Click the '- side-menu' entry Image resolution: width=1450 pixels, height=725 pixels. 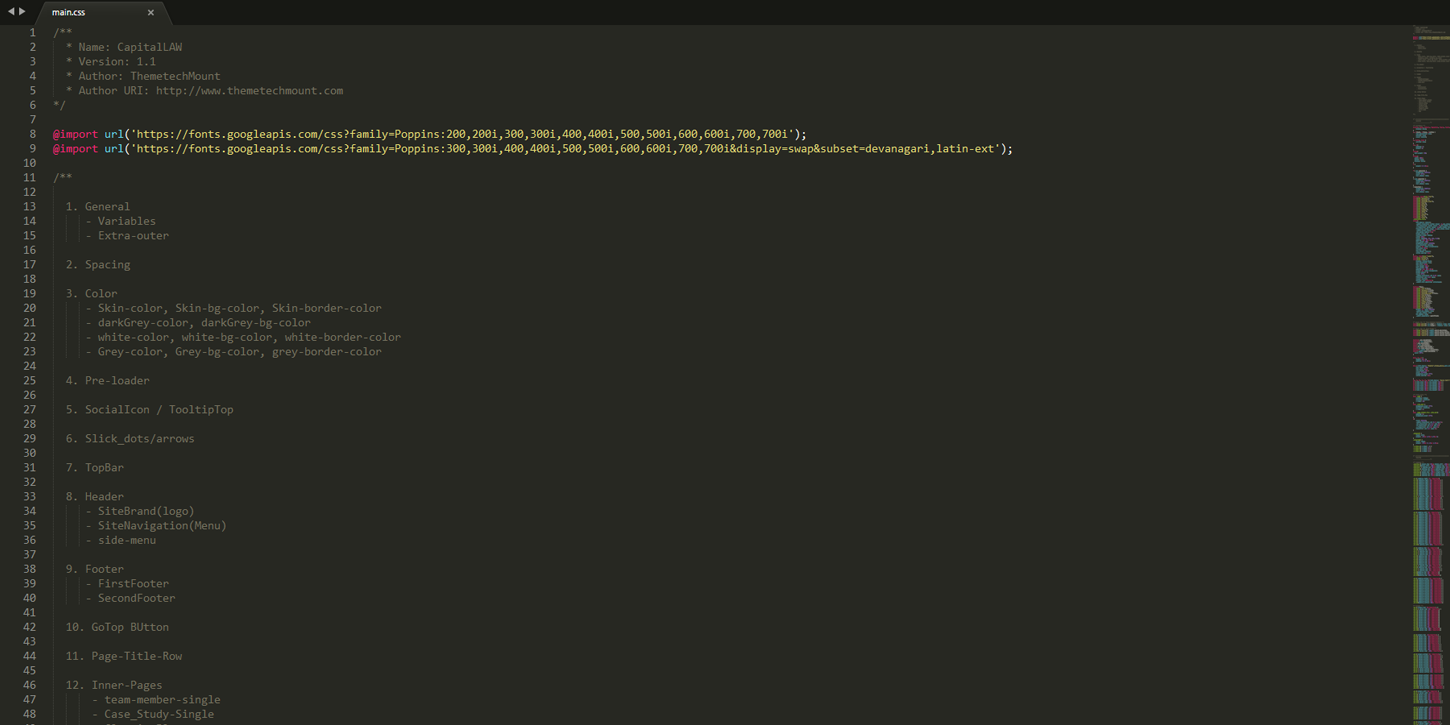point(120,540)
